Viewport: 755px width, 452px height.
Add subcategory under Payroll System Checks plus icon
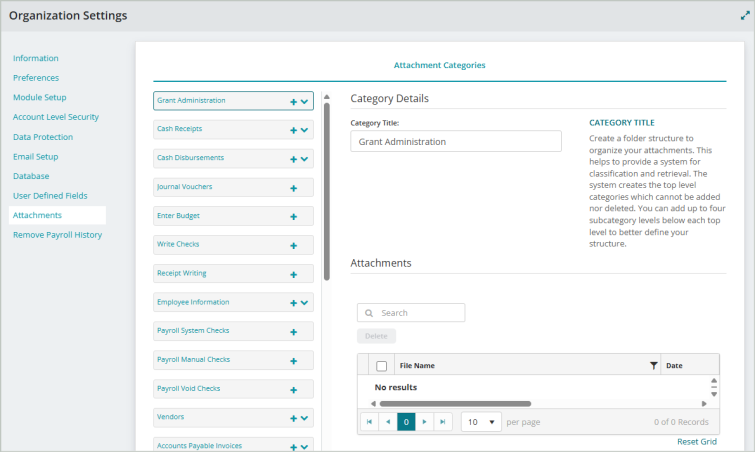tap(293, 332)
